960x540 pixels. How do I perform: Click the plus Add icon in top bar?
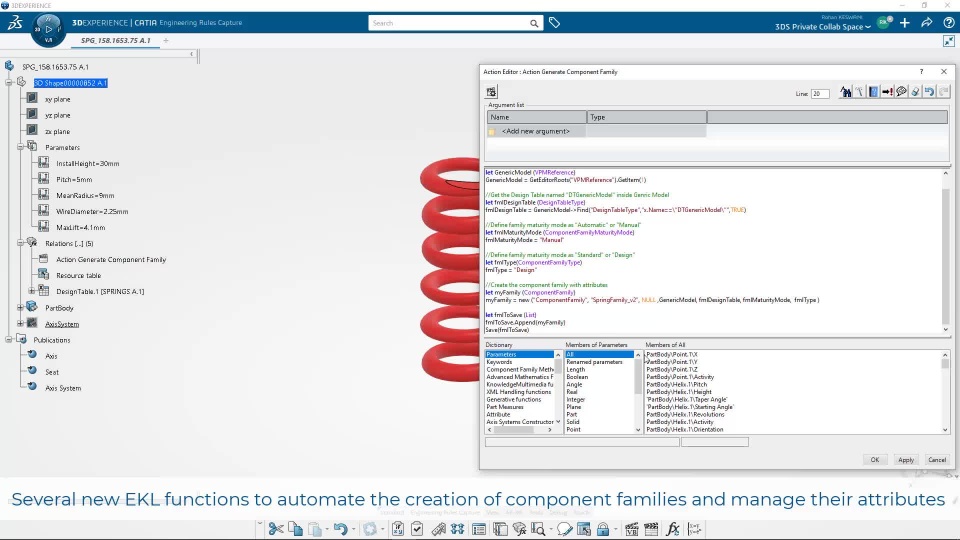click(x=905, y=23)
